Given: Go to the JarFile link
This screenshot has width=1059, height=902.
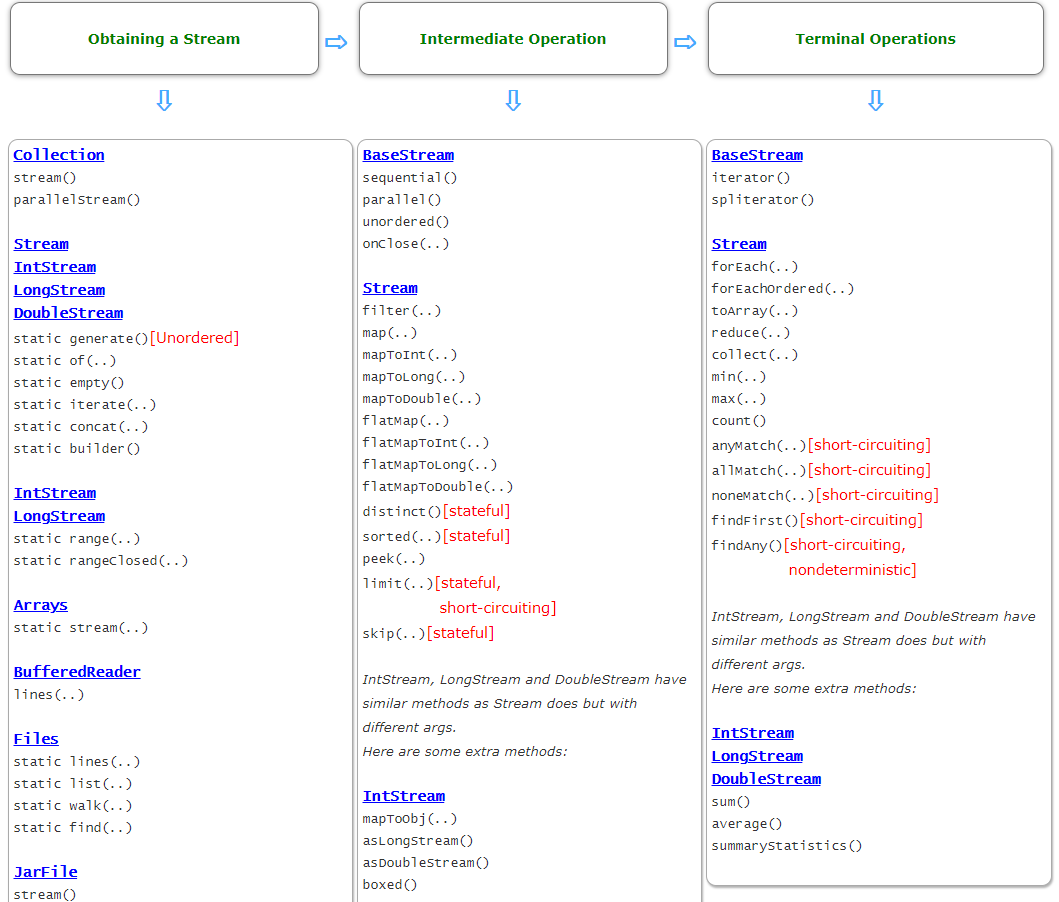Looking at the screenshot, I should point(45,872).
